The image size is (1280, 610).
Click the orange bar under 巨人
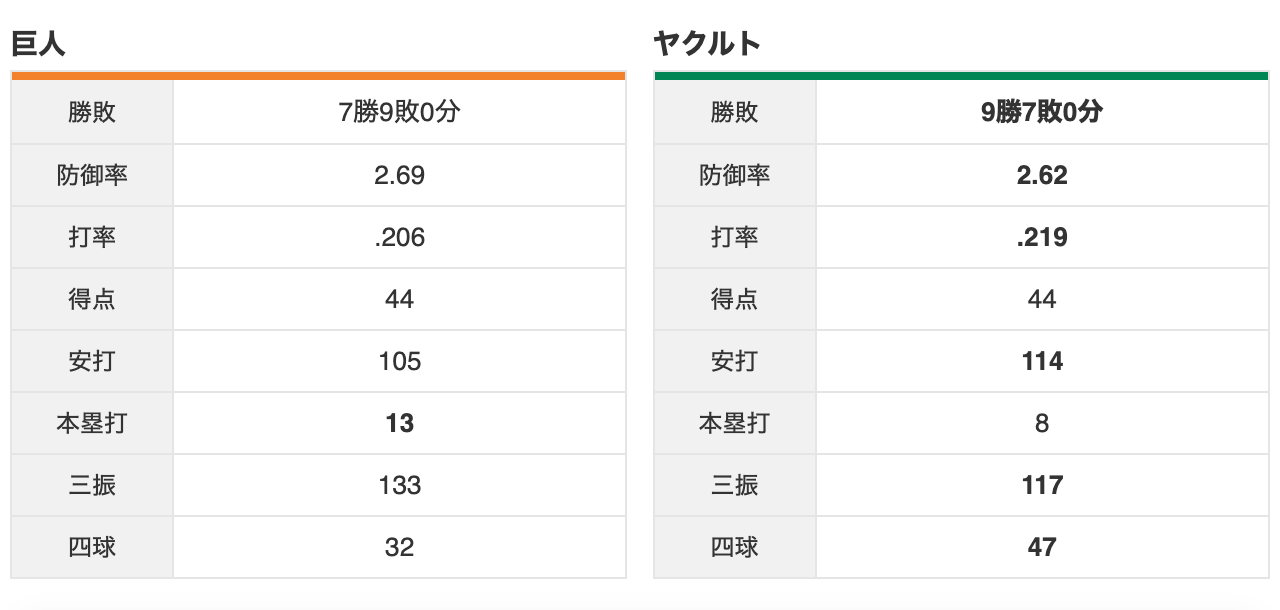point(318,76)
